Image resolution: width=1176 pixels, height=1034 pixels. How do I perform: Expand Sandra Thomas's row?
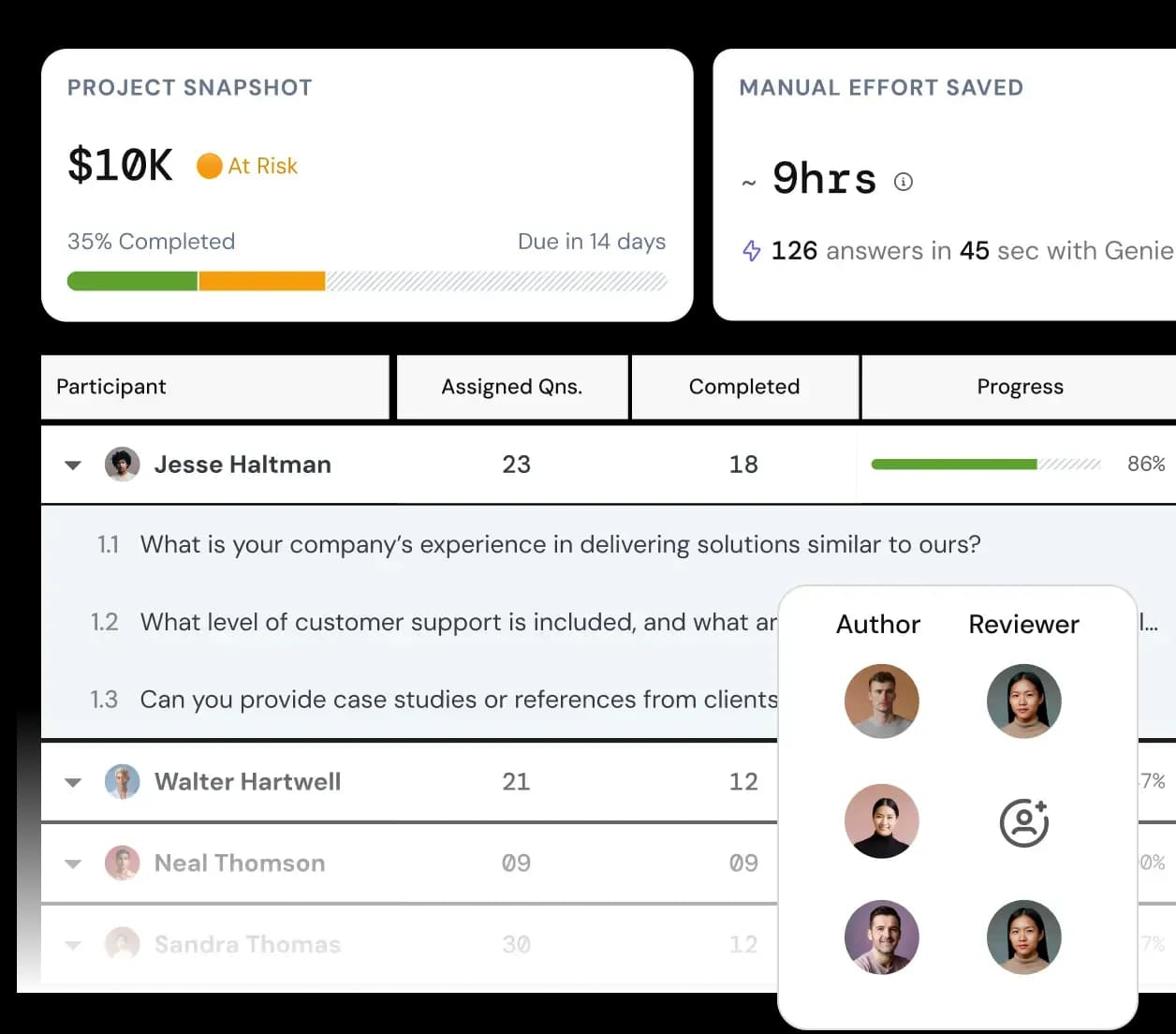[73, 946]
